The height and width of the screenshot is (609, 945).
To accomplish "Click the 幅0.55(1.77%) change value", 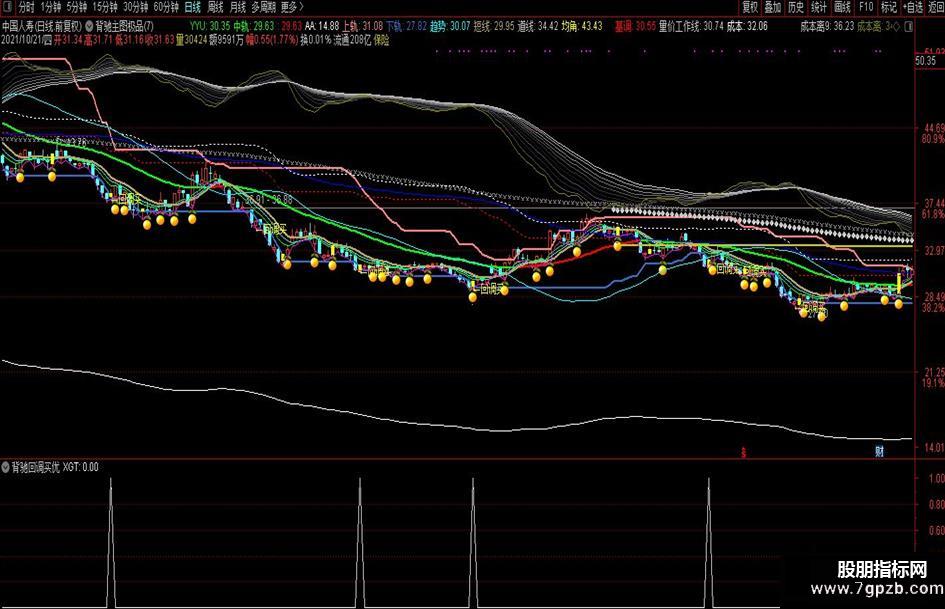I will tap(272, 40).
